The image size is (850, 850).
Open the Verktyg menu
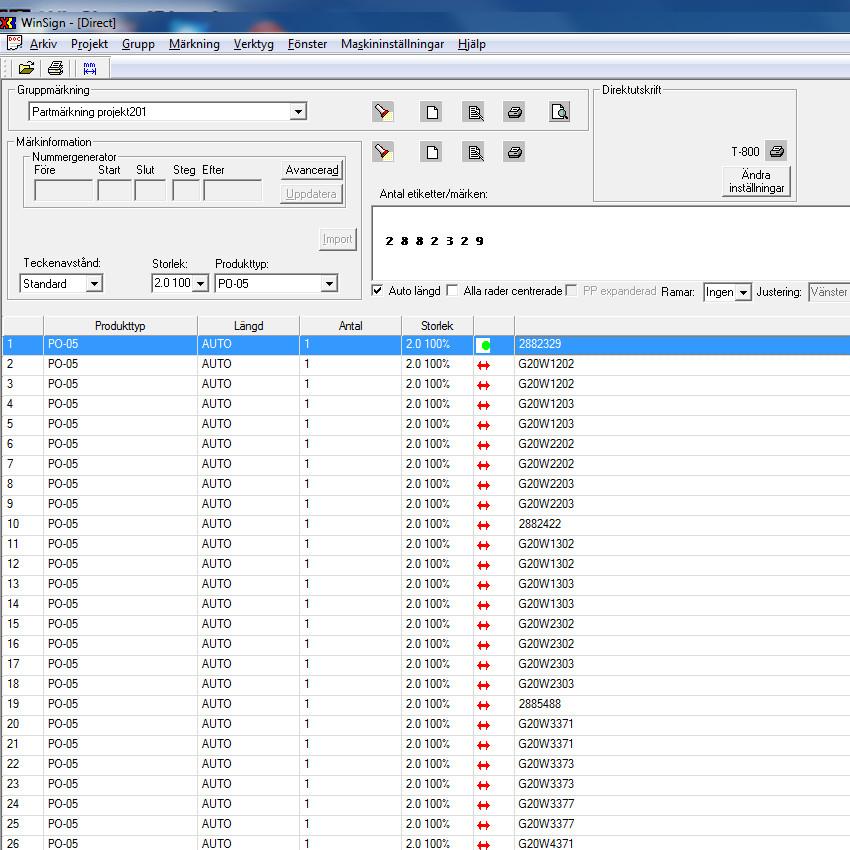point(254,44)
